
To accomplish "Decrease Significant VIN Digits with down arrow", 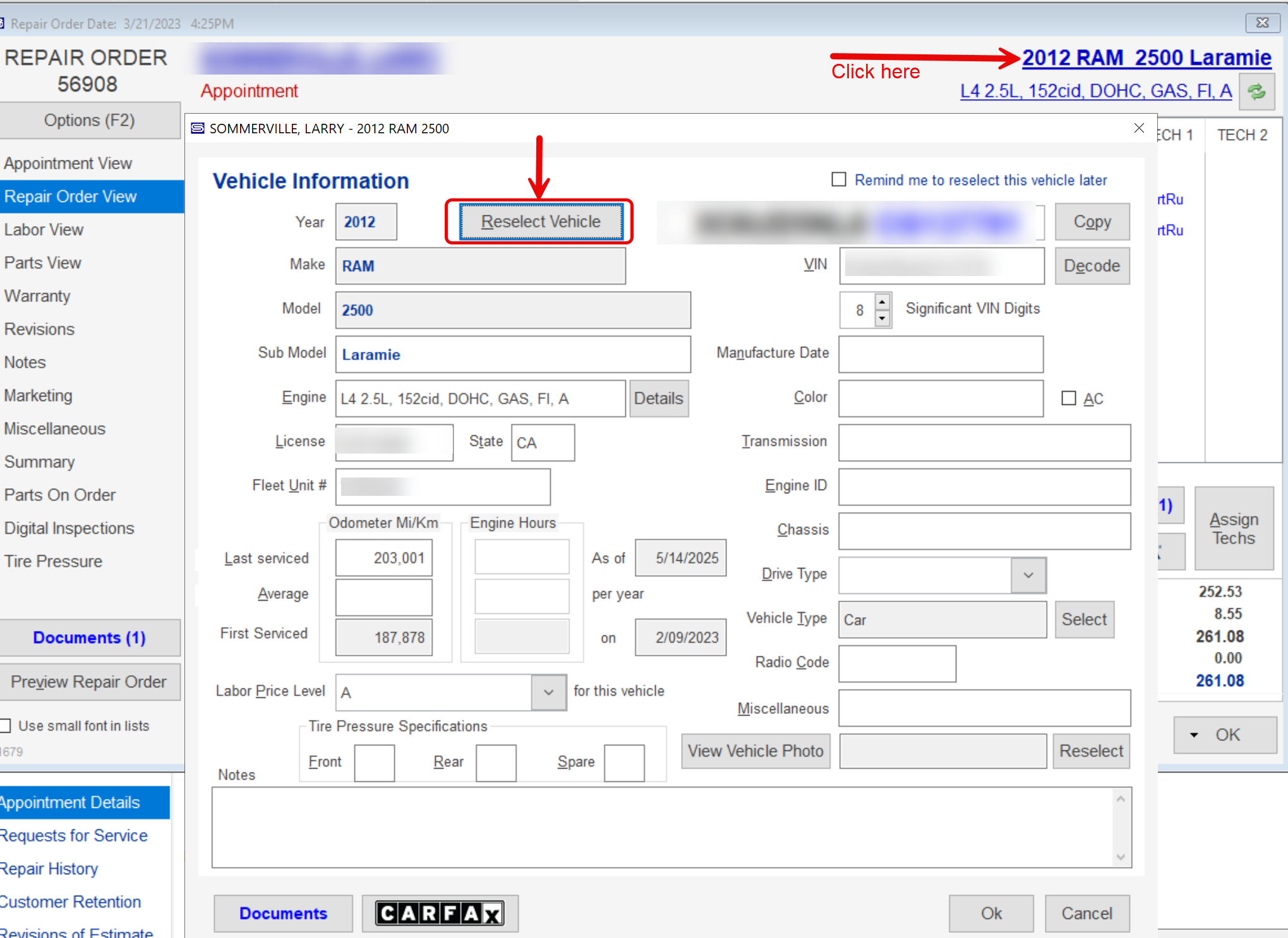I will click(882, 318).
